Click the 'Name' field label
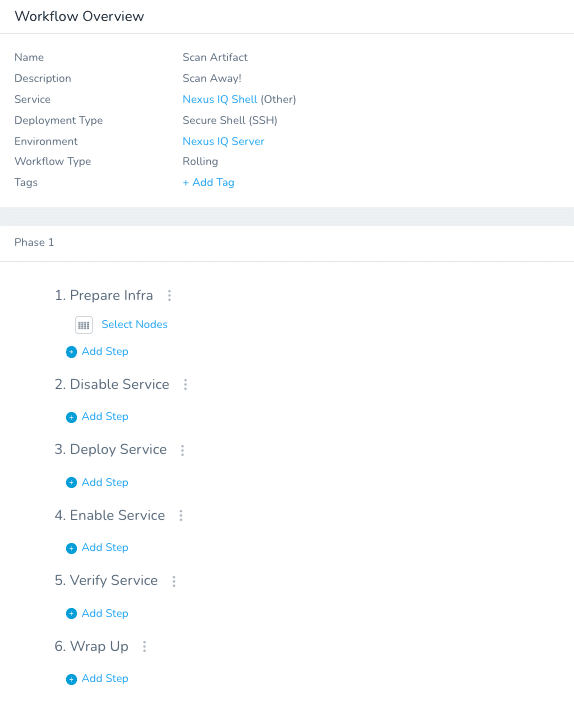Viewport: 574px width, 704px height. [x=29, y=57]
